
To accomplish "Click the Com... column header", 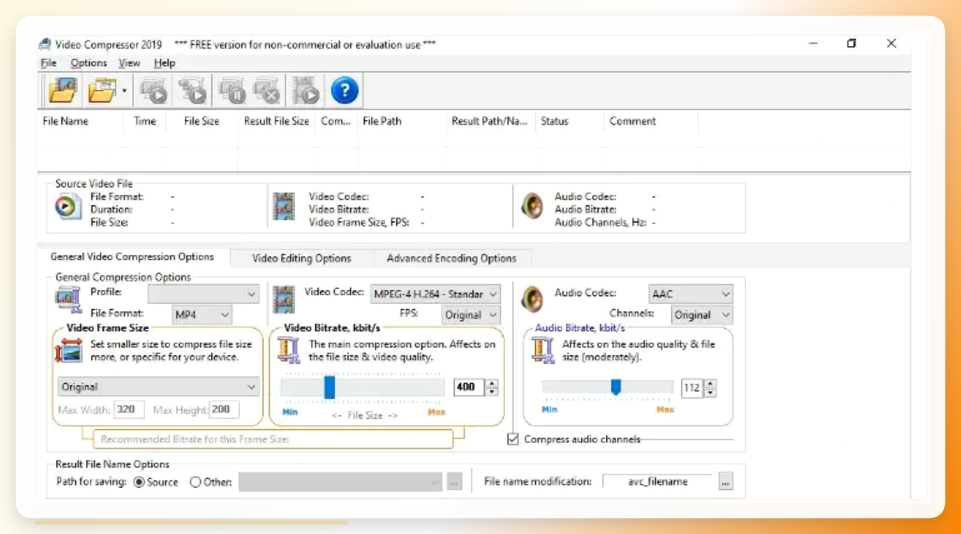I will 336,121.
